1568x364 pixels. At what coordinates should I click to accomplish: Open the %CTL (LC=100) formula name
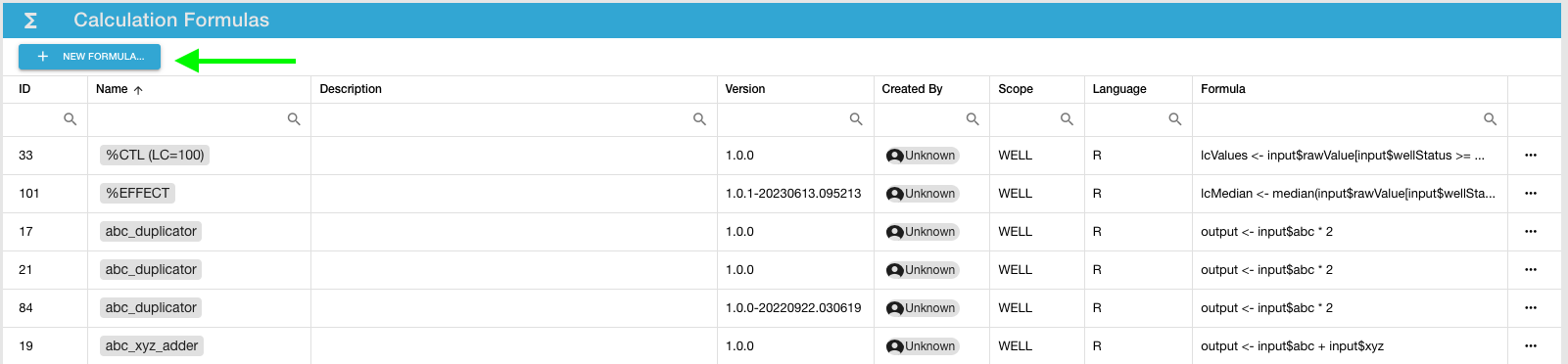click(x=155, y=155)
